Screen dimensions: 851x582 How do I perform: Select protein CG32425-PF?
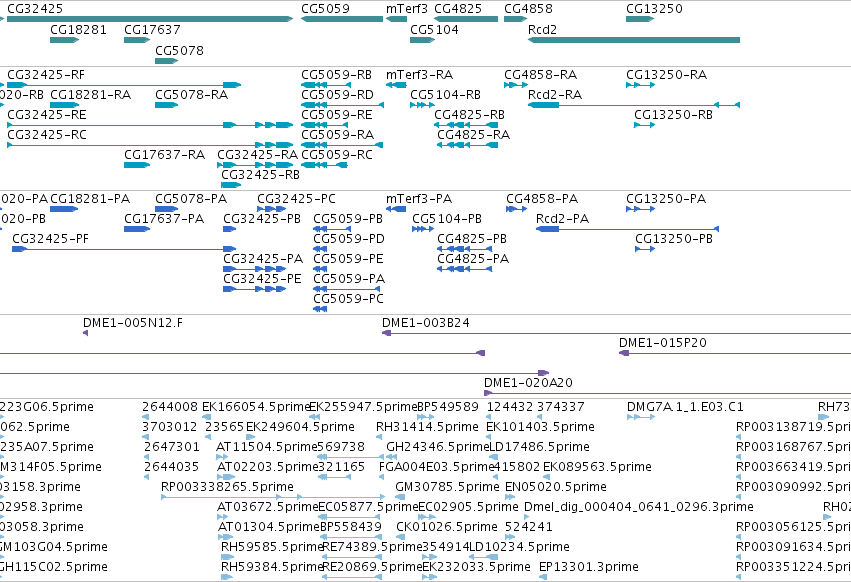124,249
